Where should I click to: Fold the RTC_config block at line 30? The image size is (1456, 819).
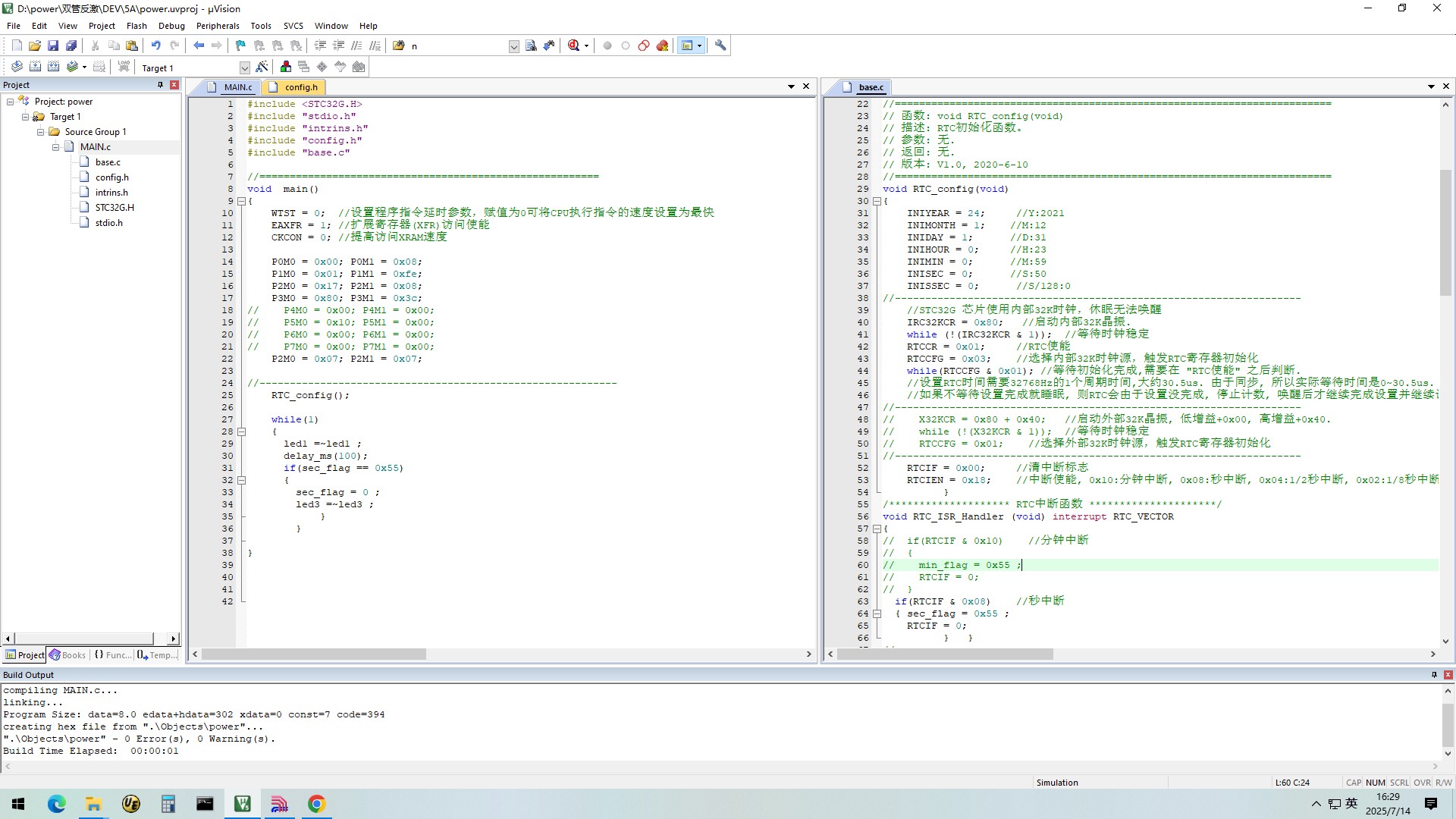pyautogui.click(x=877, y=201)
